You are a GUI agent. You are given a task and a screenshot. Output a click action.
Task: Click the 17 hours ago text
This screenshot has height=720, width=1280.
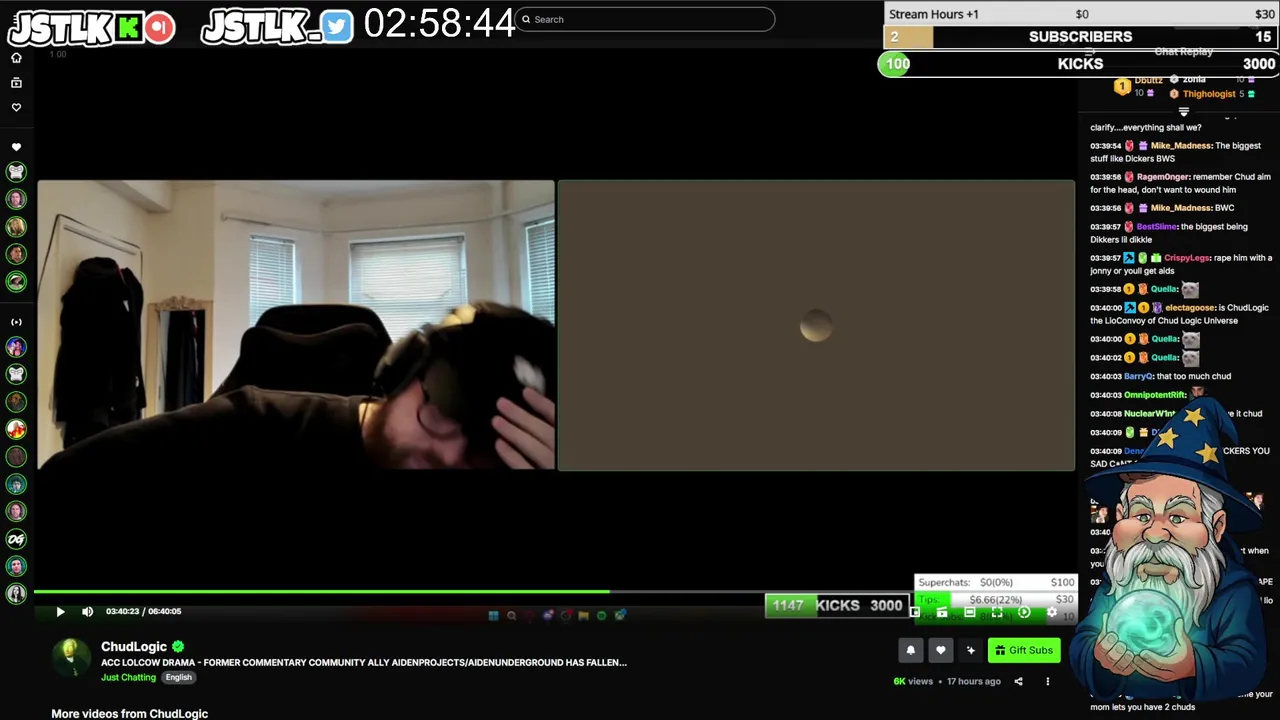(x=974, y=682)
